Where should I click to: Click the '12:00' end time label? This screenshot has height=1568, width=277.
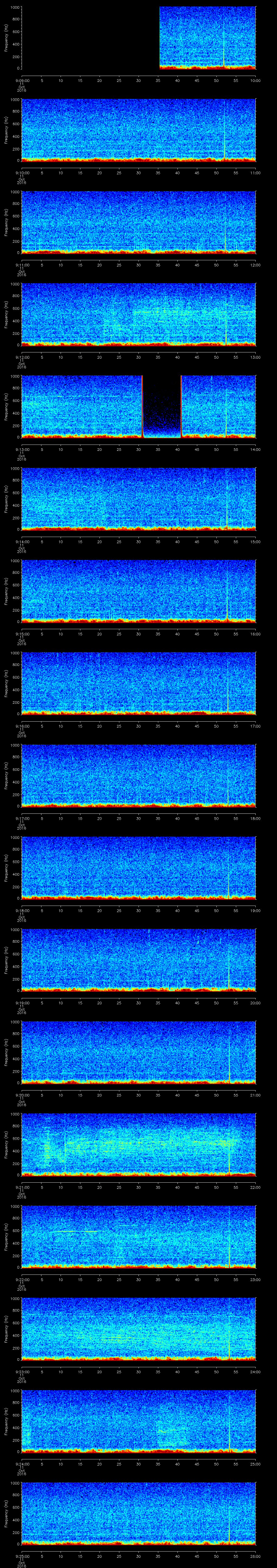pos(256,265)
